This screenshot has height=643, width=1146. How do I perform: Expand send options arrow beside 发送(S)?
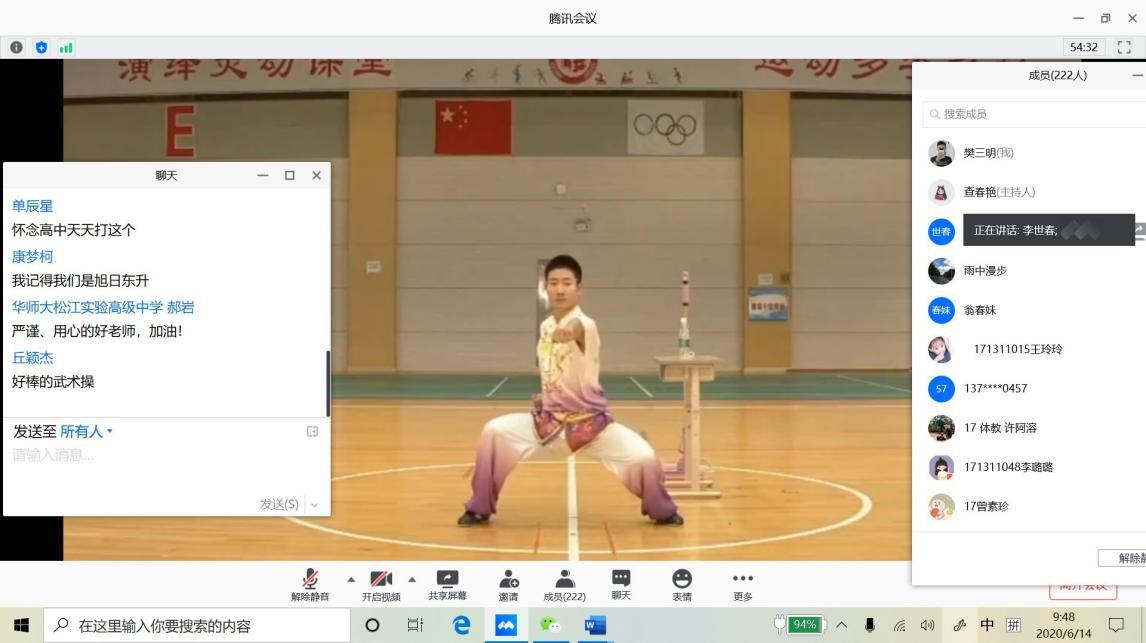point(314,505)
